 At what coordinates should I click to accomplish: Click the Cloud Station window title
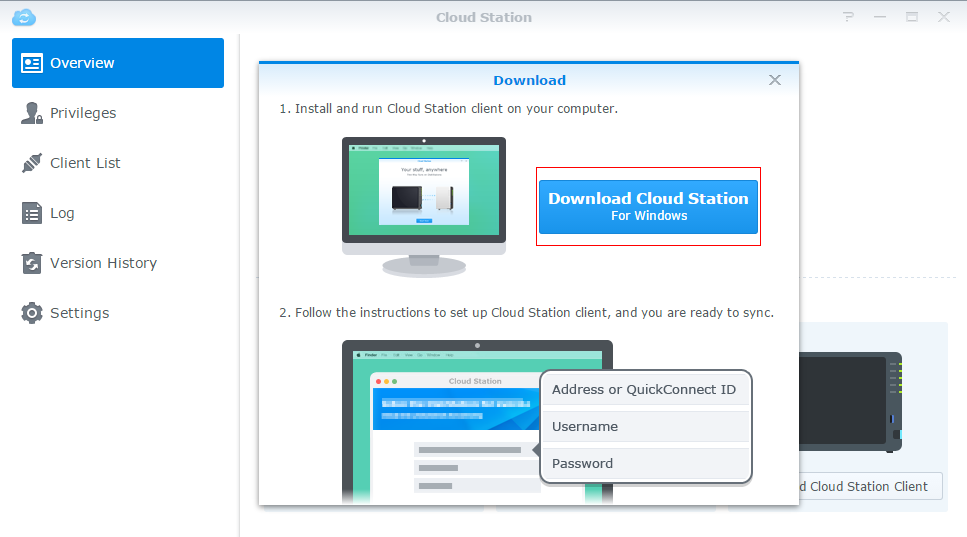click(x=484, y=17)
